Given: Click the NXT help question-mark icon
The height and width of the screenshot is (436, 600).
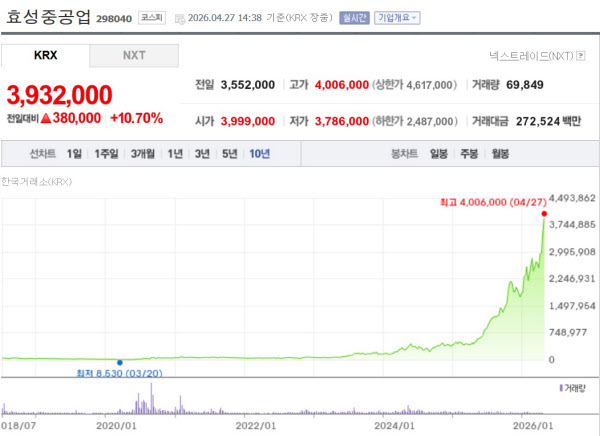Looking at the screenshot, I should point(583,56).
